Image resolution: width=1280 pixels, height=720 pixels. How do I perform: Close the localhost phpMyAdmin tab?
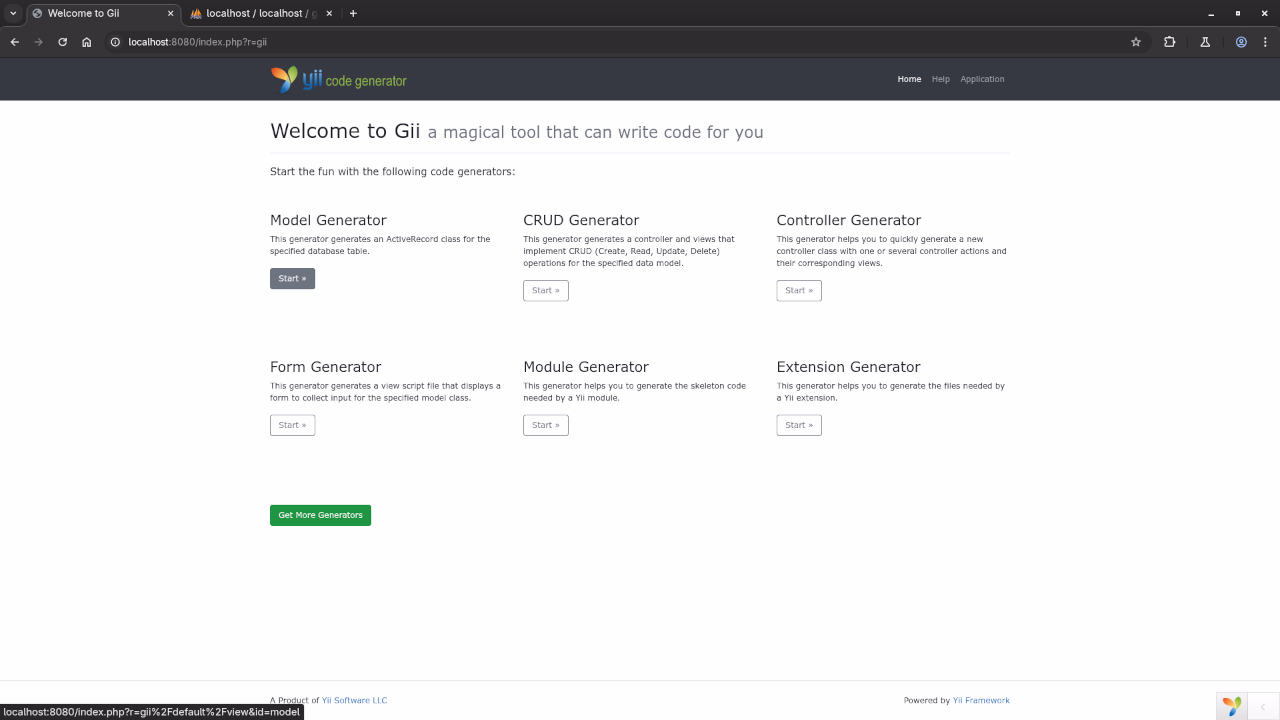(329, 13)
